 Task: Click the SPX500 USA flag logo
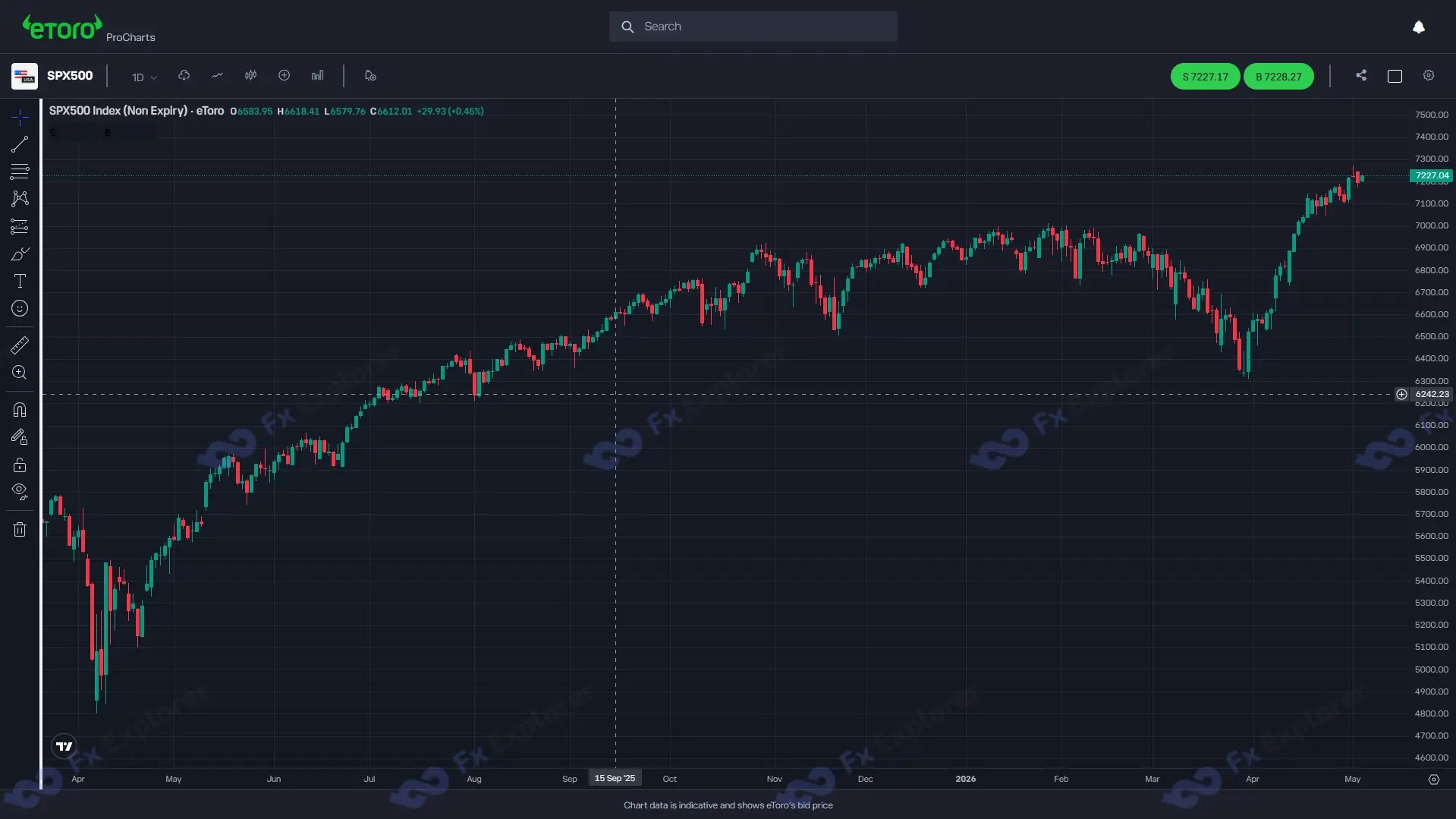click(24, 76)
